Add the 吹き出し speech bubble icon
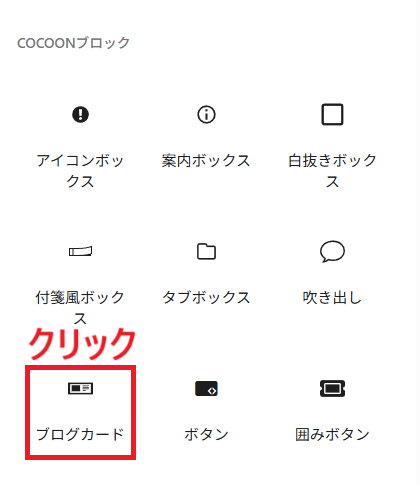 pos(332,251)
